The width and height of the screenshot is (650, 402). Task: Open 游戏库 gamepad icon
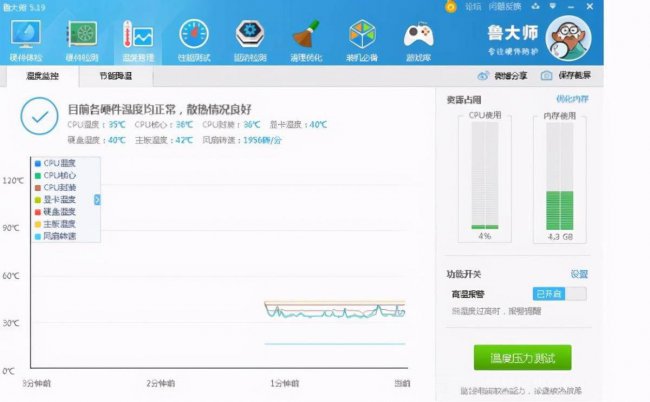[x=418, y=35]
